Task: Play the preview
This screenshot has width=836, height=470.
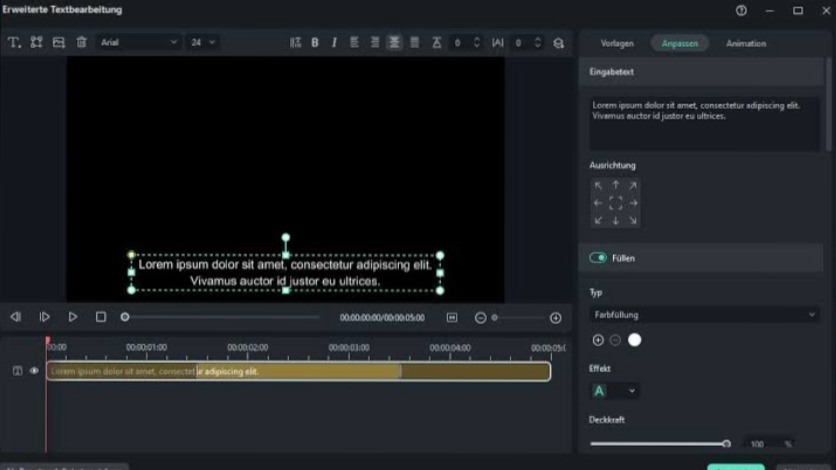Action: click(73, 317)
